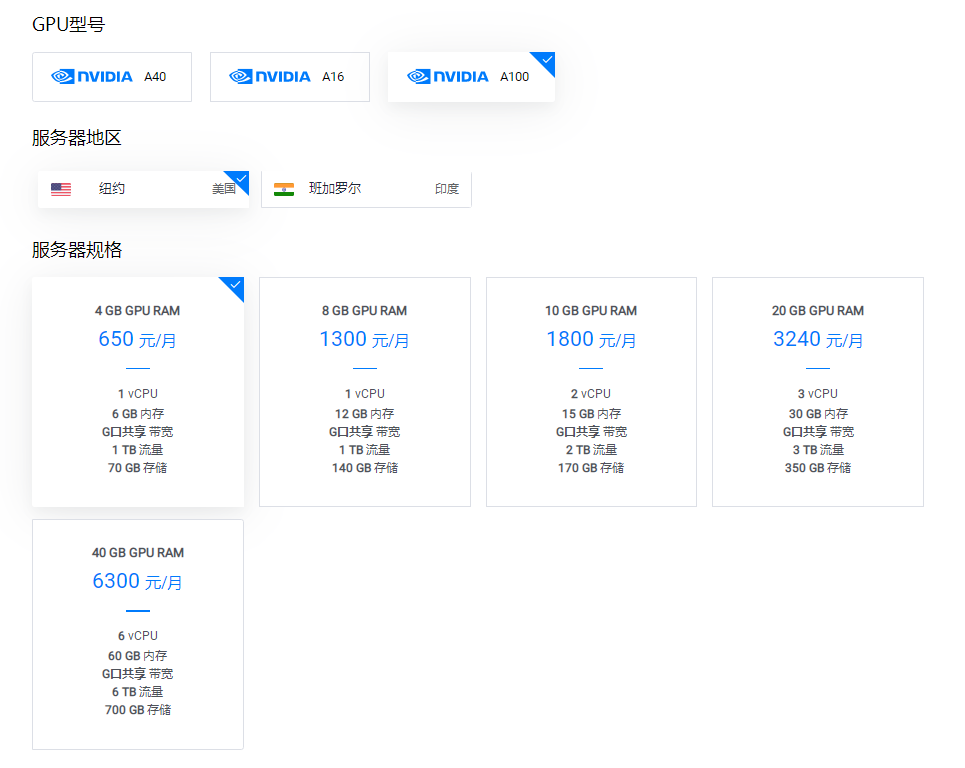Select the NVIDIA A16 GPU model card
The image size is (965, 768).
[290, 77]
